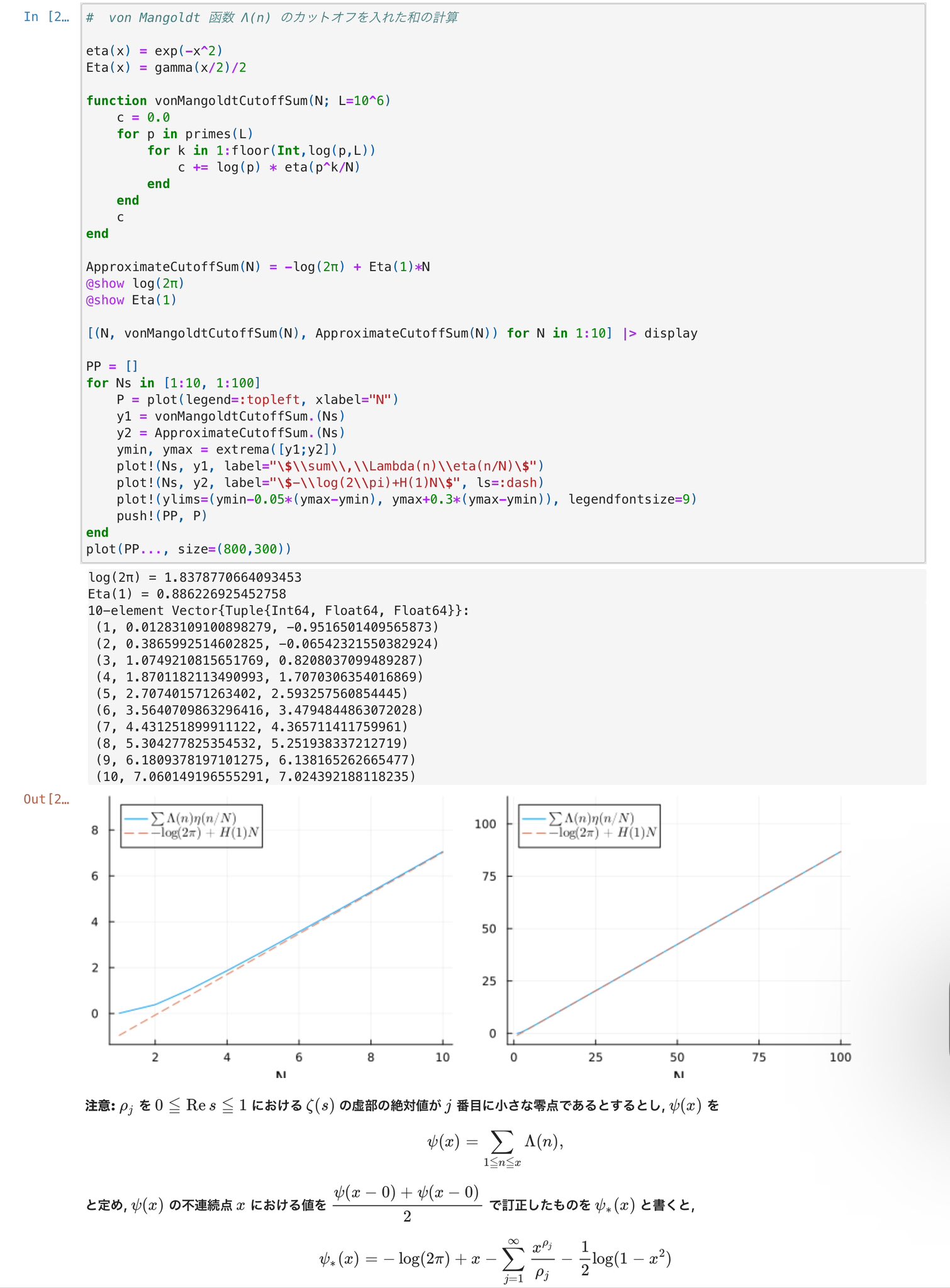Click the ψ(x) = Σ Λ(n) formula

click(495, 1148)
